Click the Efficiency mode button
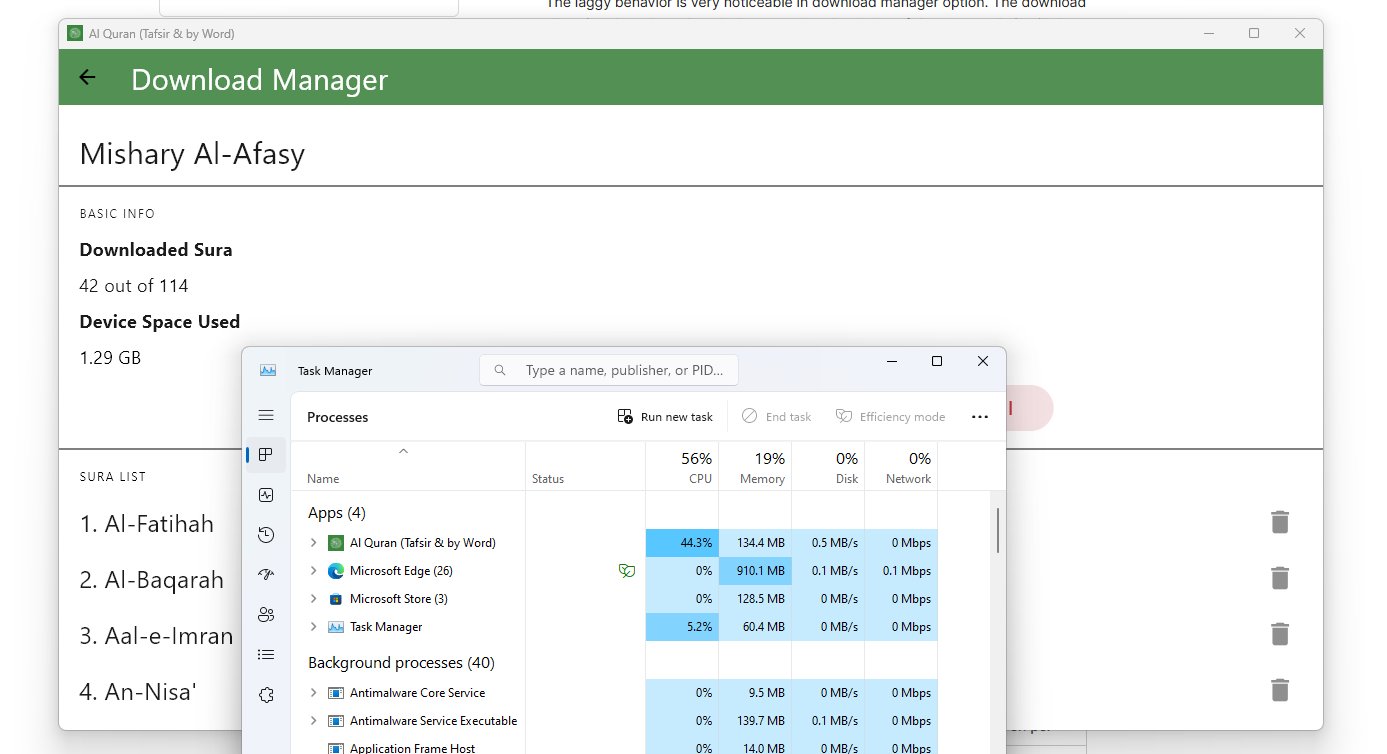Screen dimensions: 1387x754 click(x=890, y=417)
